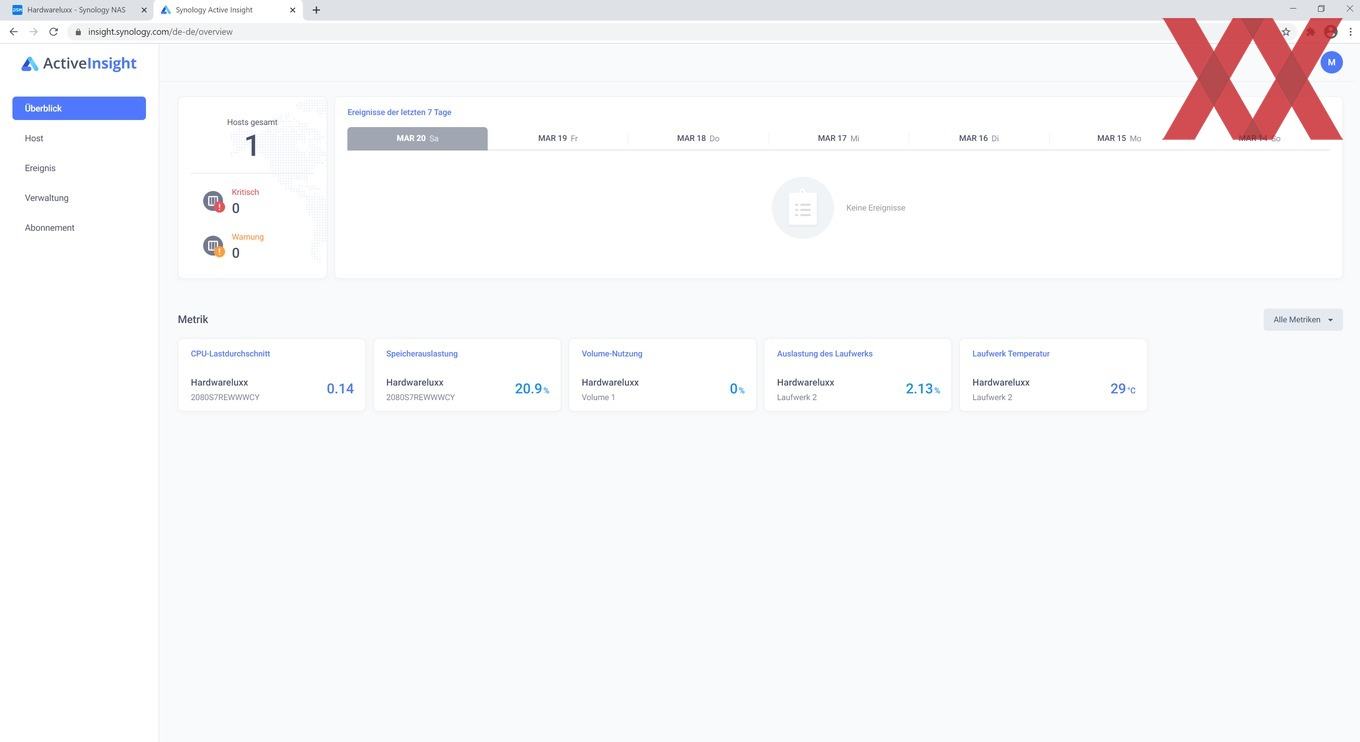Screen dimensions: 1360x742
Task: Click the memory usage value 20.9%
Action: tap(532, 389)
